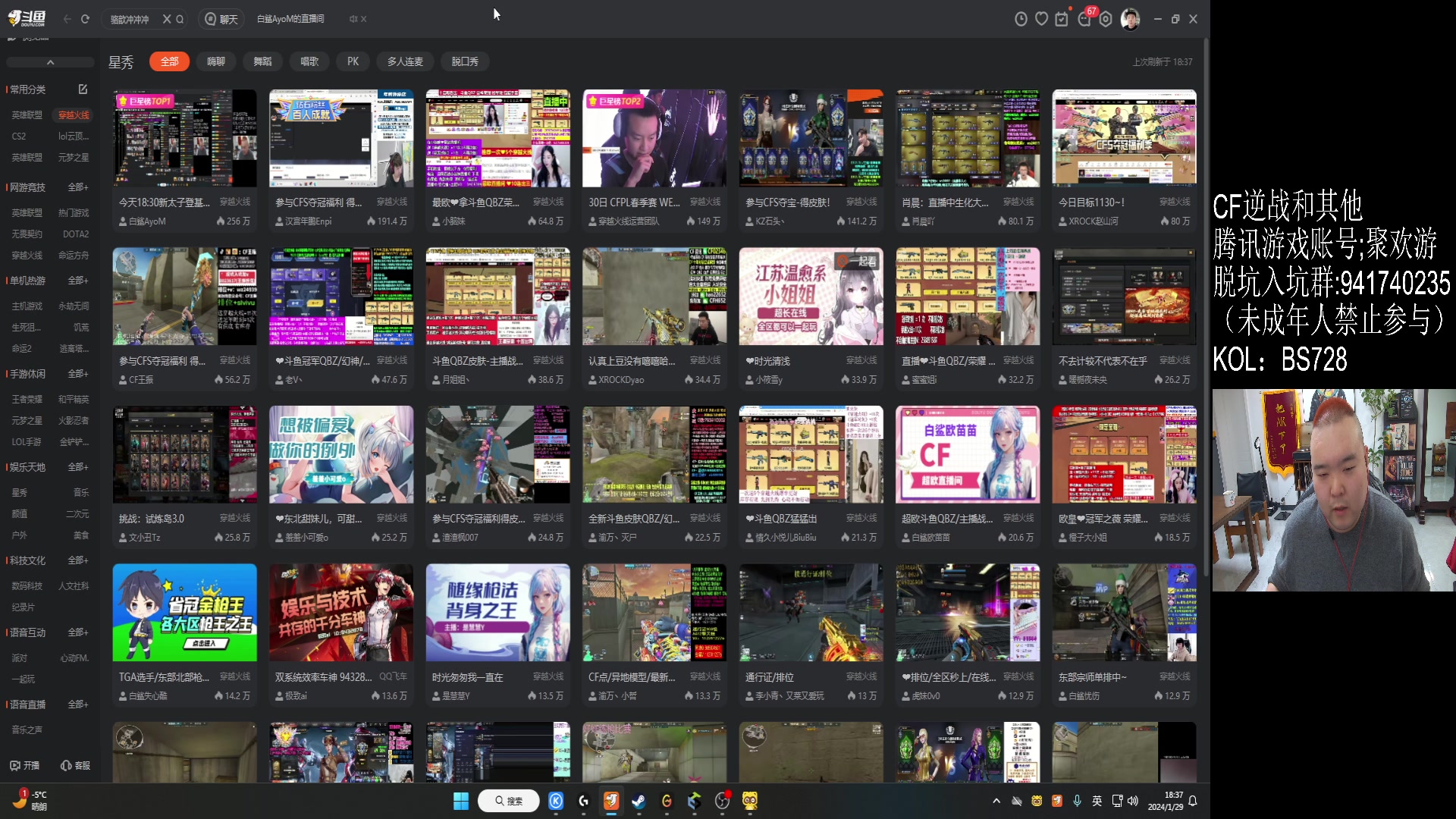The width and height of the screenshot is (1456, 819).
Task: Select the PK filter tab
Action: (353, 61)
